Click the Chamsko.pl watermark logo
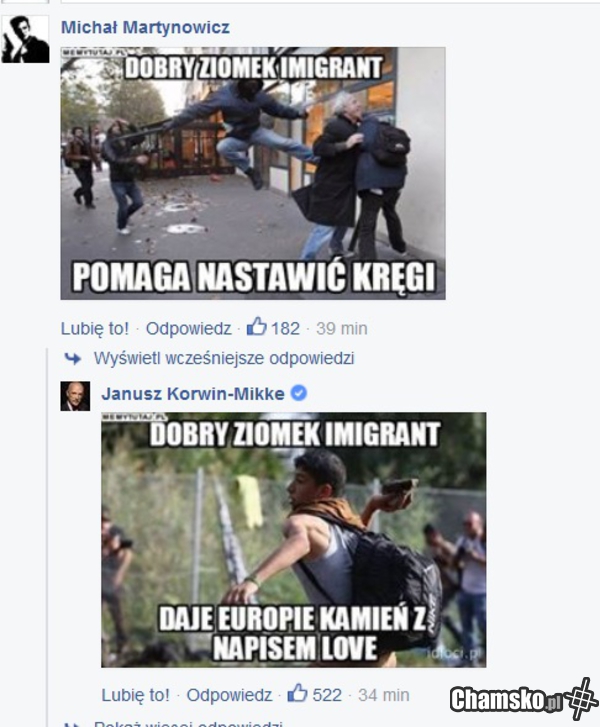 [x=524, y=699]
